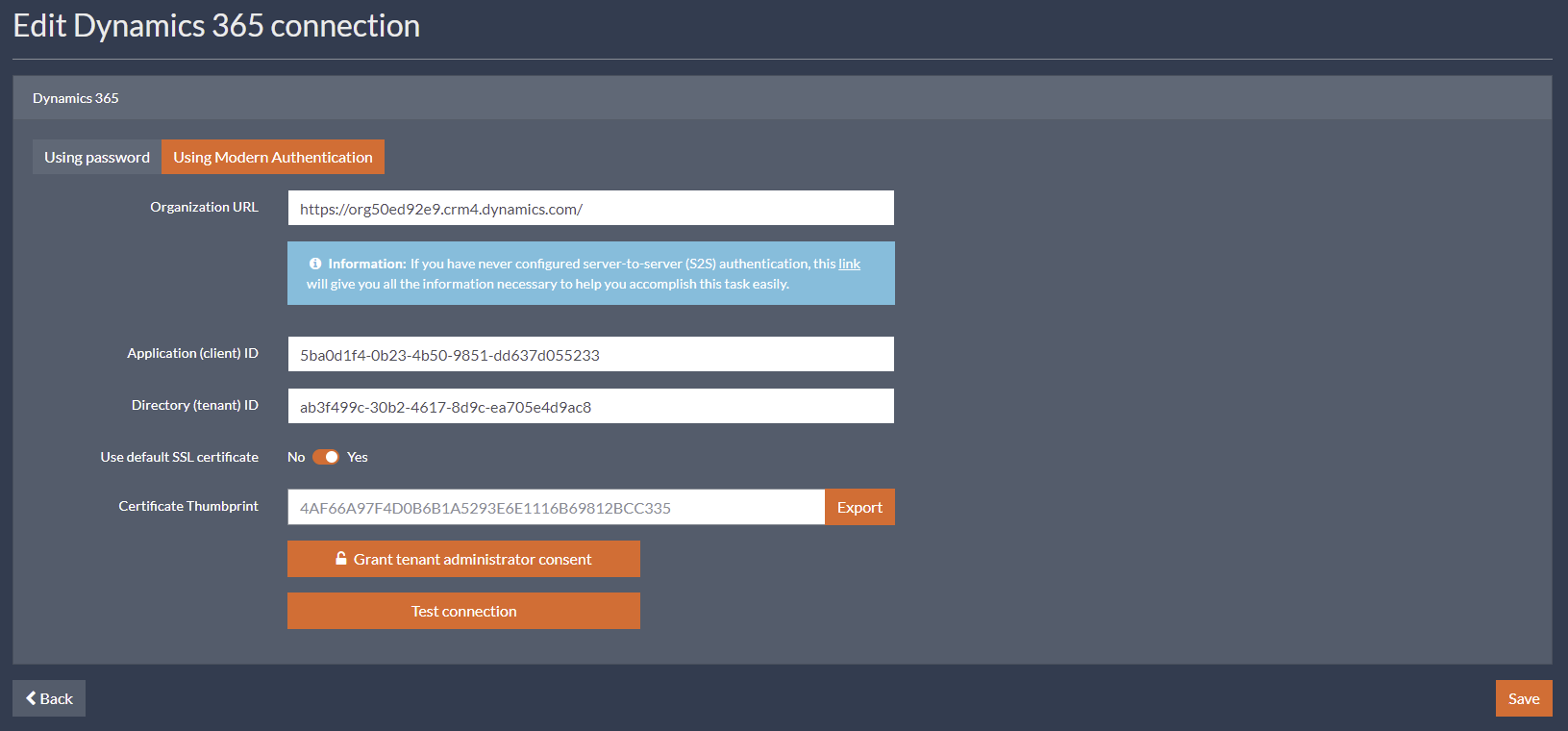Export the certificate

tap(859, 507)
